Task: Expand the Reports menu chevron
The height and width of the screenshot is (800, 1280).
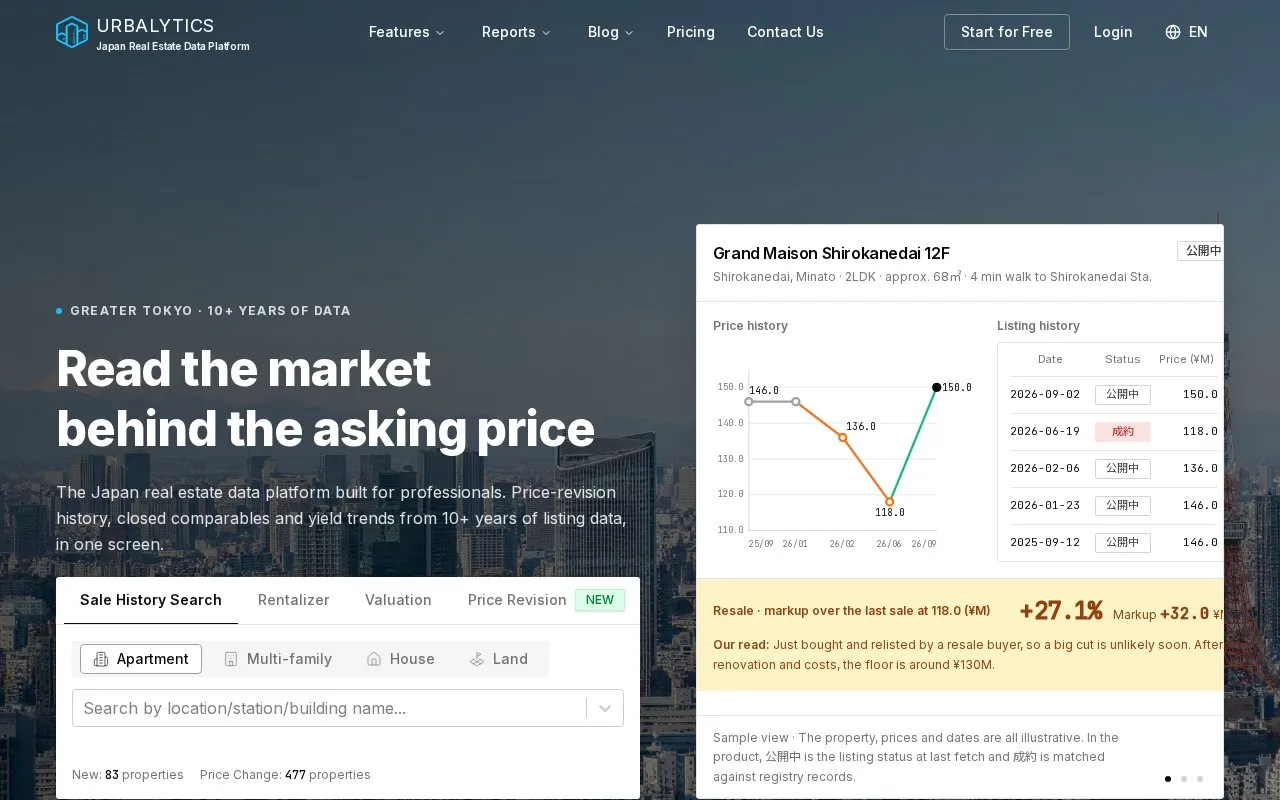Action: [546, 33]
